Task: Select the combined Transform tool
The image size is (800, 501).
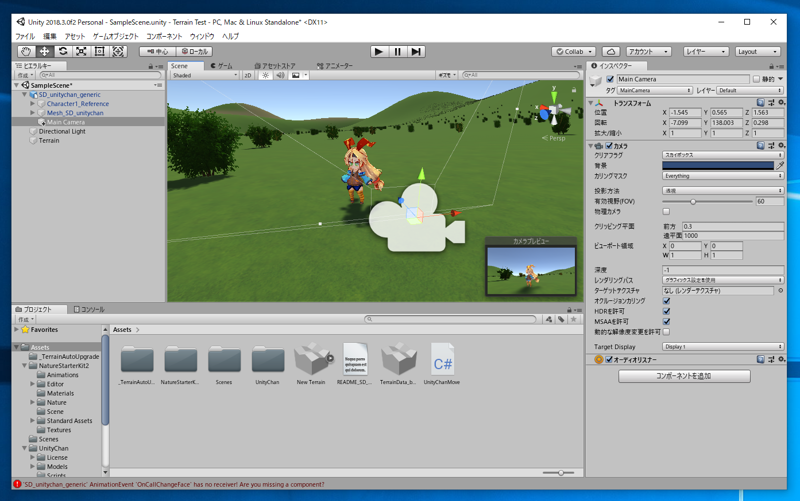Action: point(118,52)
